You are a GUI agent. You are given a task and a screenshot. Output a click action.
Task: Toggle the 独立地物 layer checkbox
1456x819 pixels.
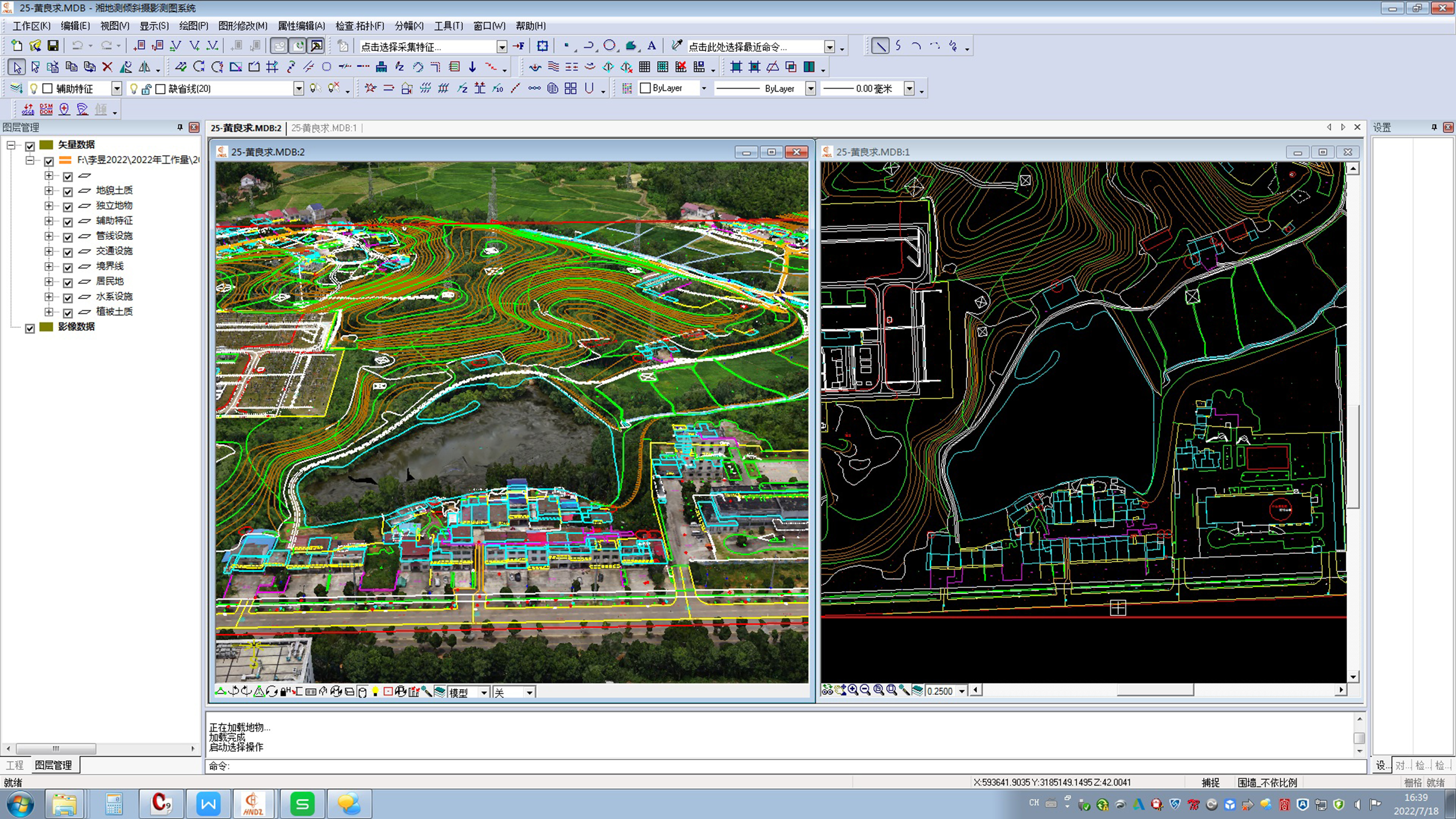[x=68, y=207]
